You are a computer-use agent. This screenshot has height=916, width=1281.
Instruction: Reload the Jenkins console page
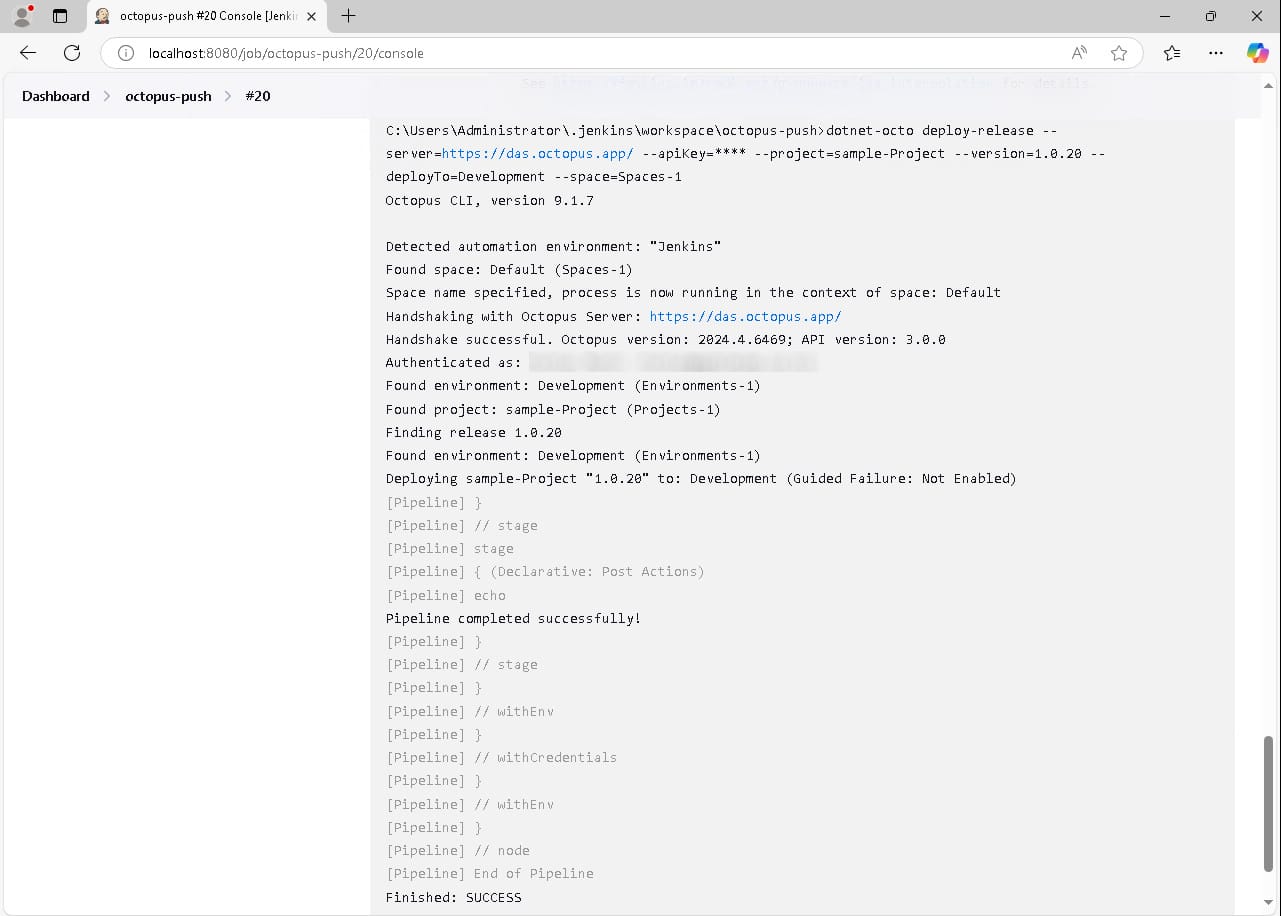click(x=72, y=53)
